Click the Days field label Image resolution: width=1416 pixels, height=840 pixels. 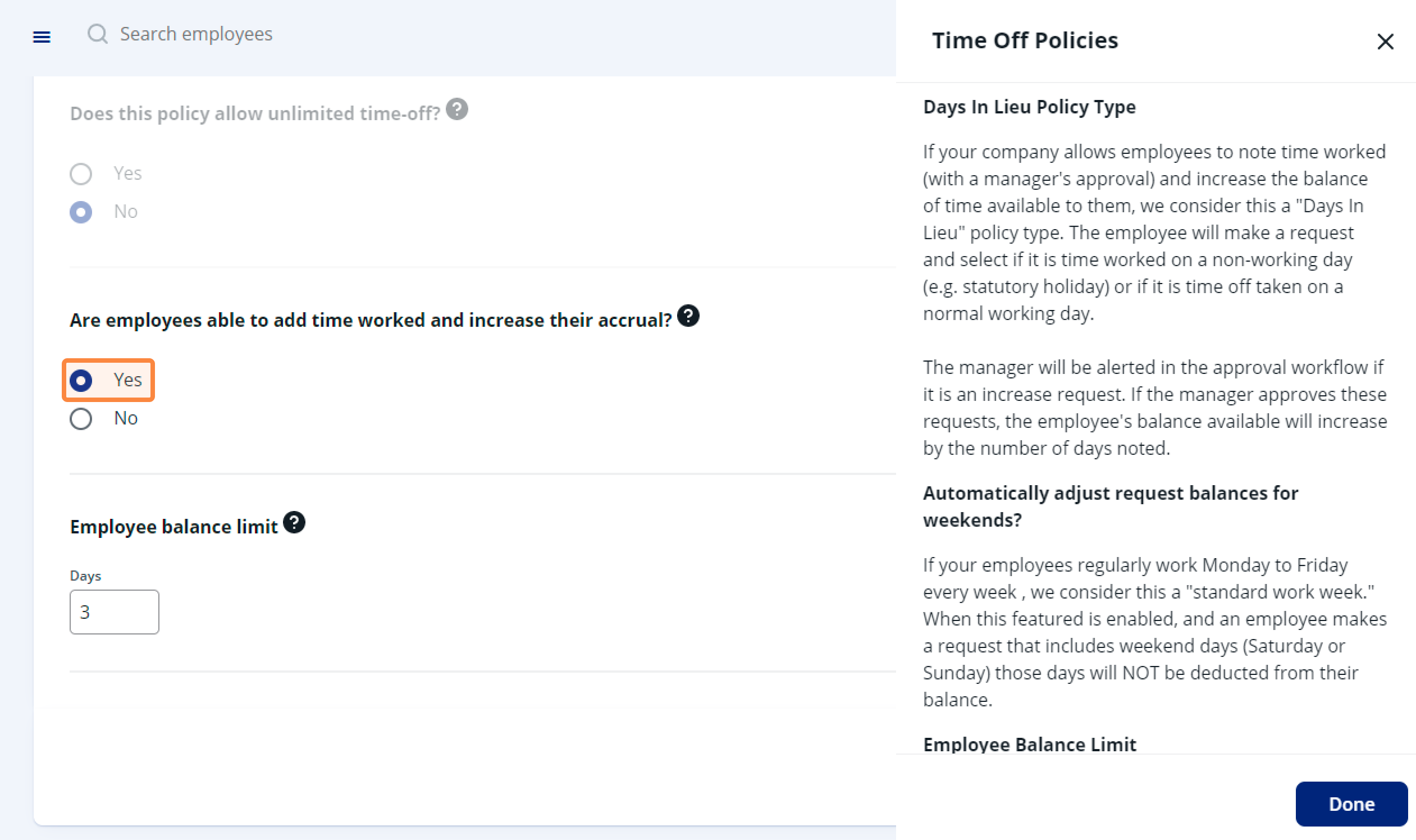[85, 576]
